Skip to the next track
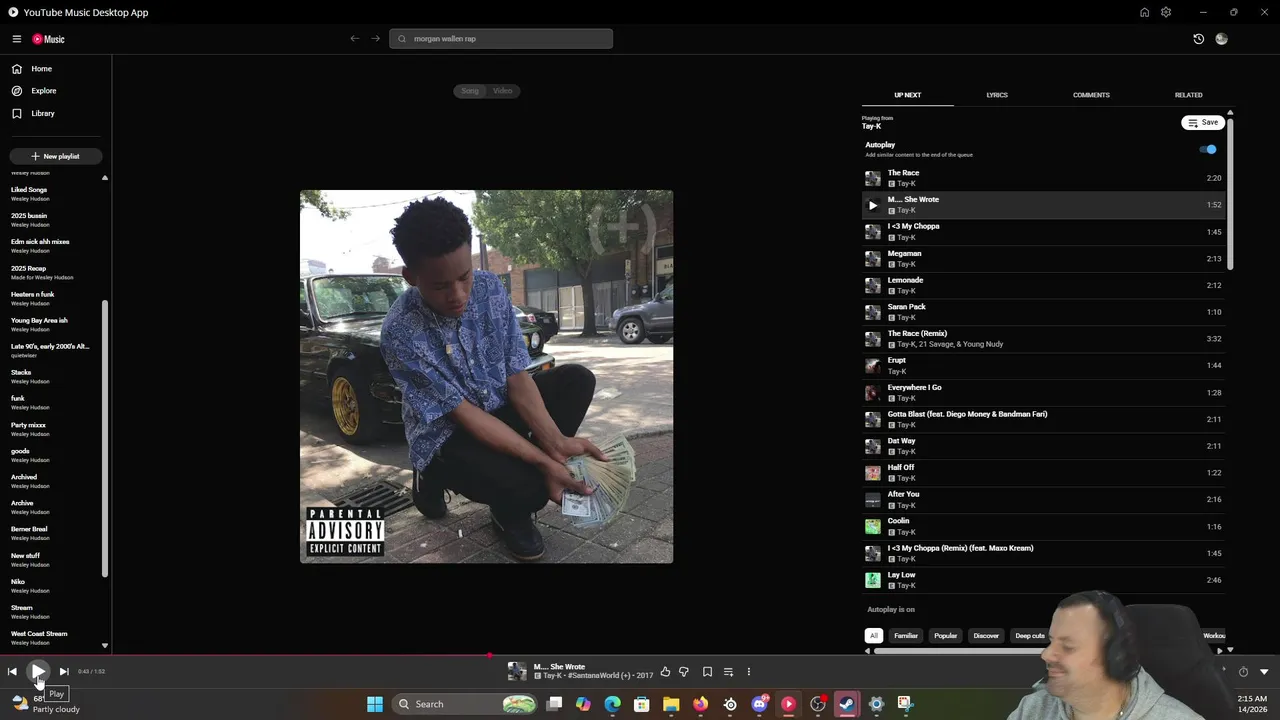The image size is (1280, 720). pos(64,672)
